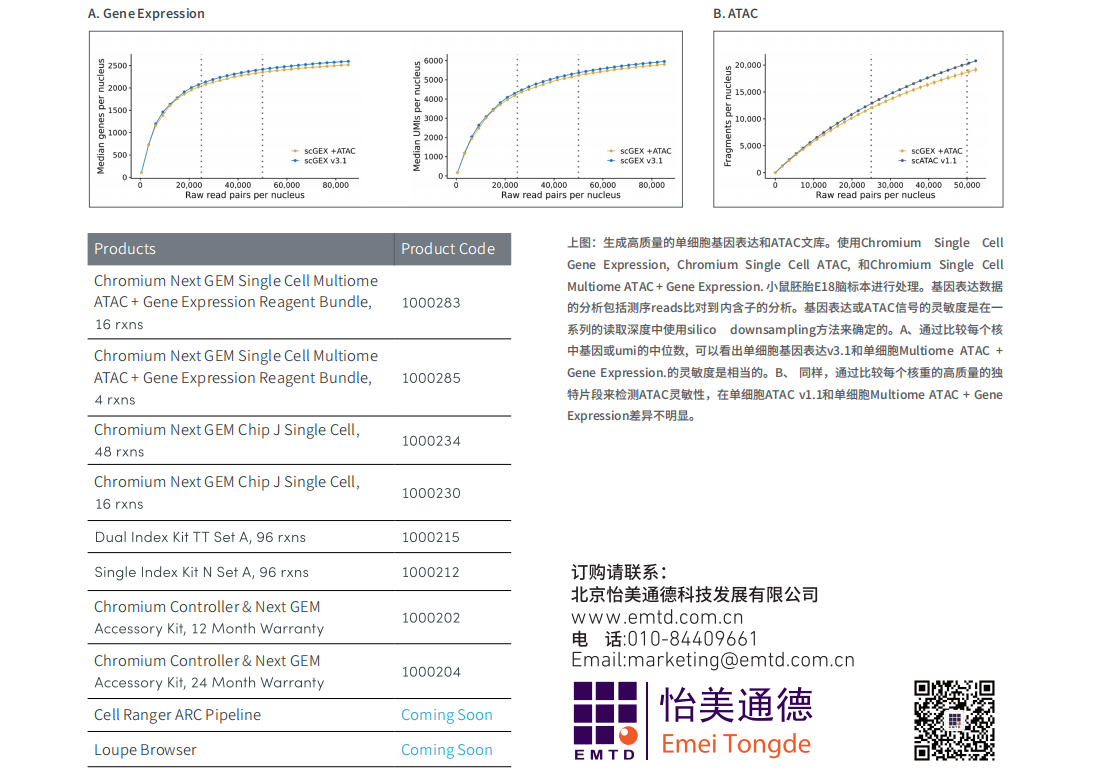Select product code 1000283
1094x777 pixels.
point(431,302)
